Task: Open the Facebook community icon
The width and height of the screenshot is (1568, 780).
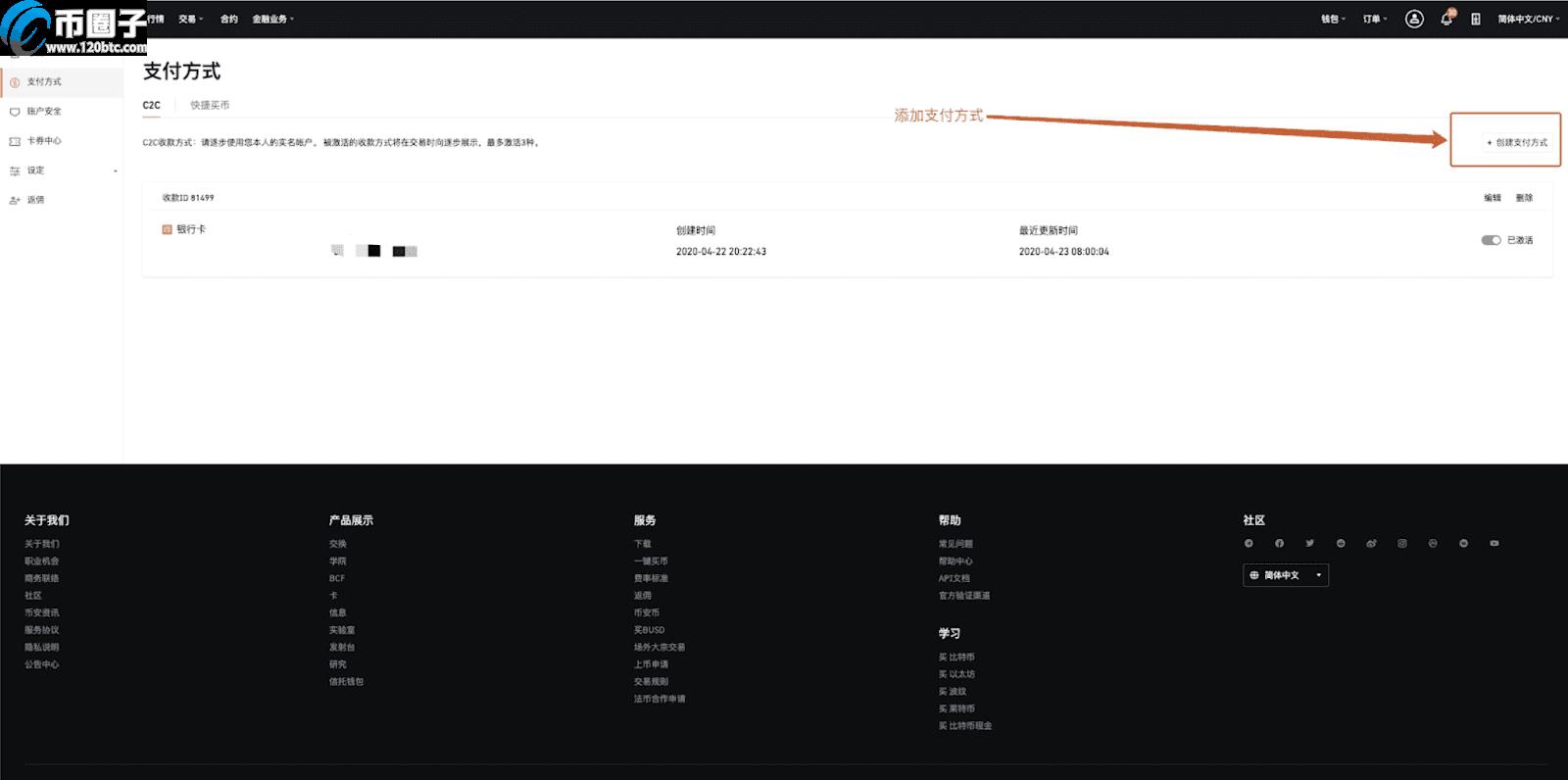Action: 1279,543
